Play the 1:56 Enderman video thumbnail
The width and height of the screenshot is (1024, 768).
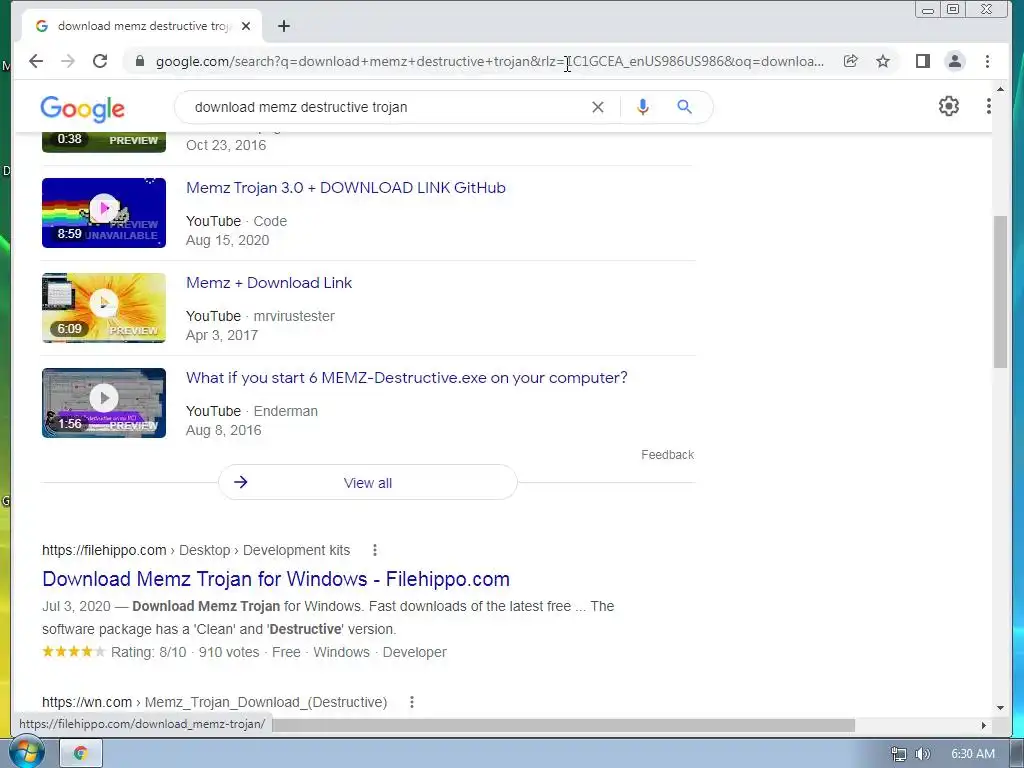tap(104, 403)
